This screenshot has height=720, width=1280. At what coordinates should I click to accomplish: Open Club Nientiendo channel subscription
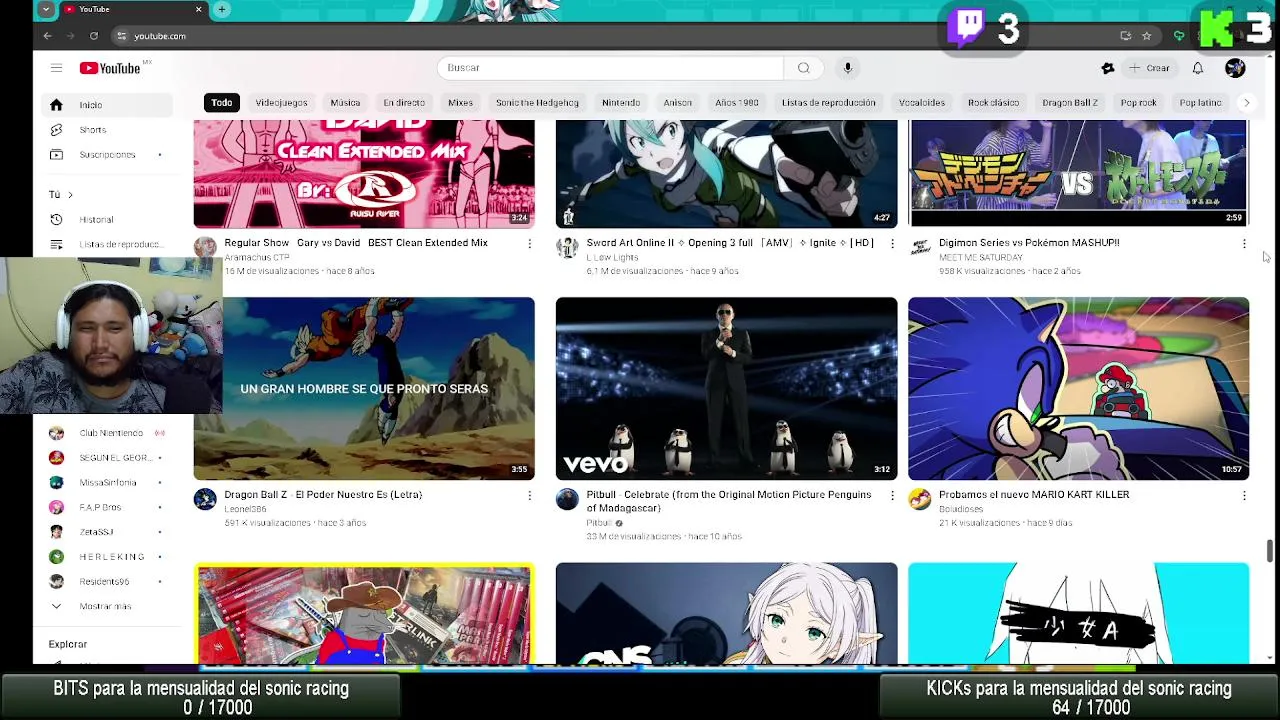[x=108, y=433]
